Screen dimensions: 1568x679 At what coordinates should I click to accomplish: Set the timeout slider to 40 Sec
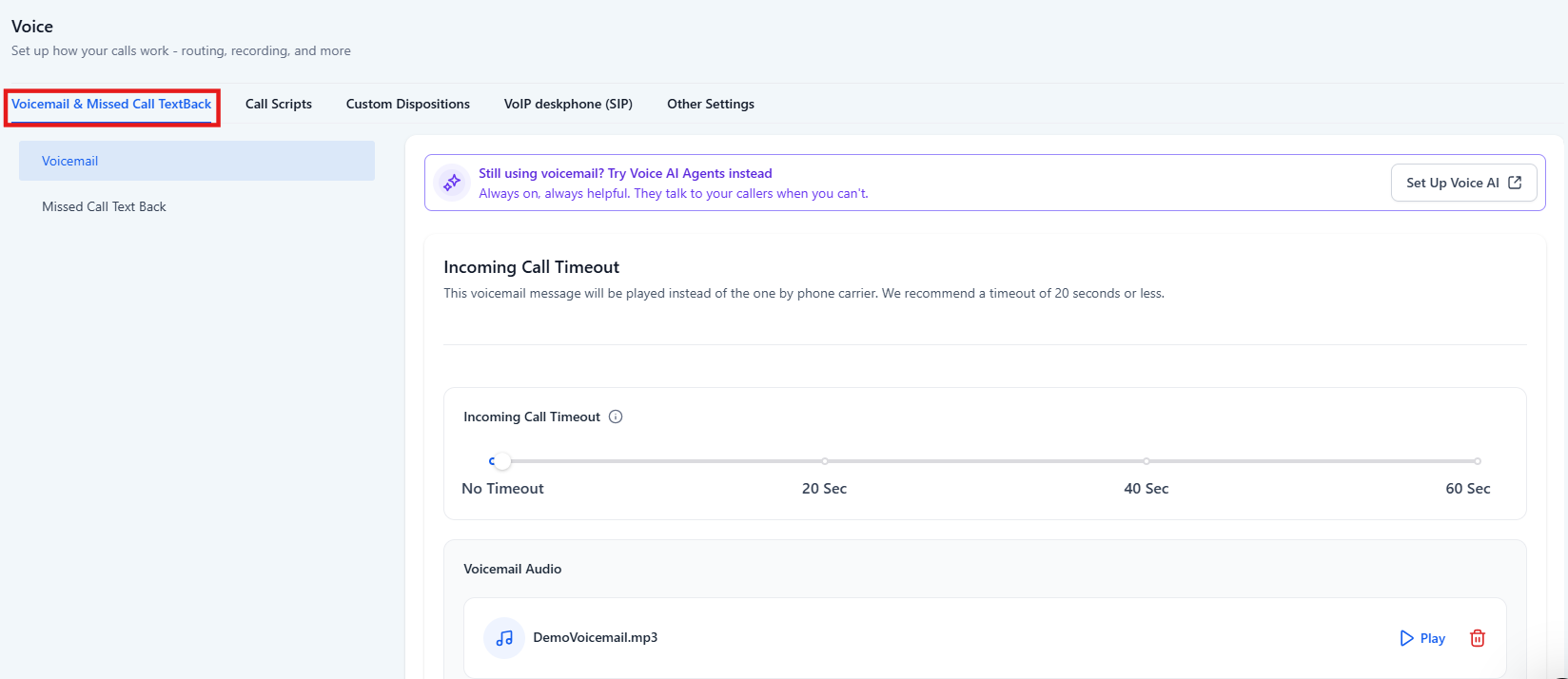(1147, 461)
